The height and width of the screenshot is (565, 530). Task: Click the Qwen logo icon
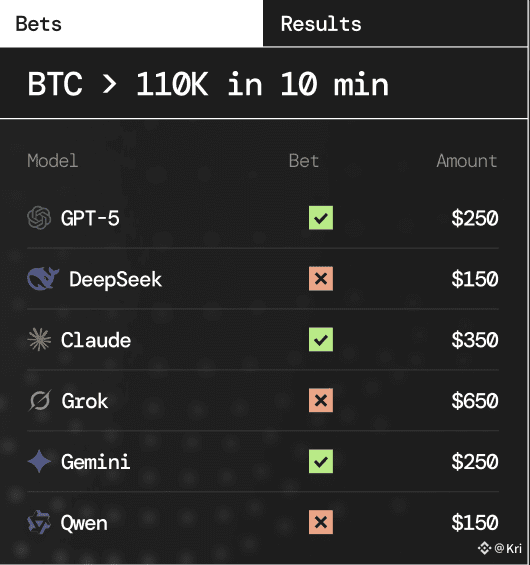click(x=39, y=522)
